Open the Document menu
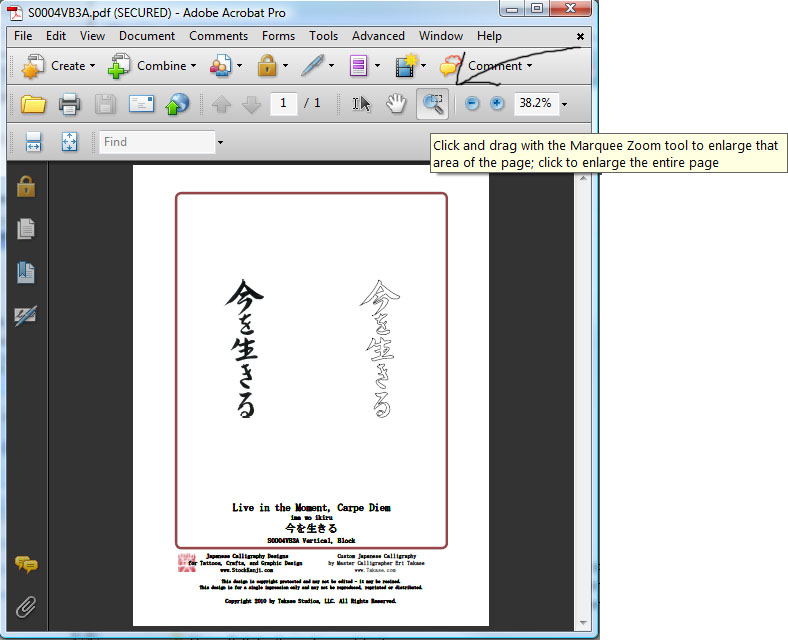 147,36
